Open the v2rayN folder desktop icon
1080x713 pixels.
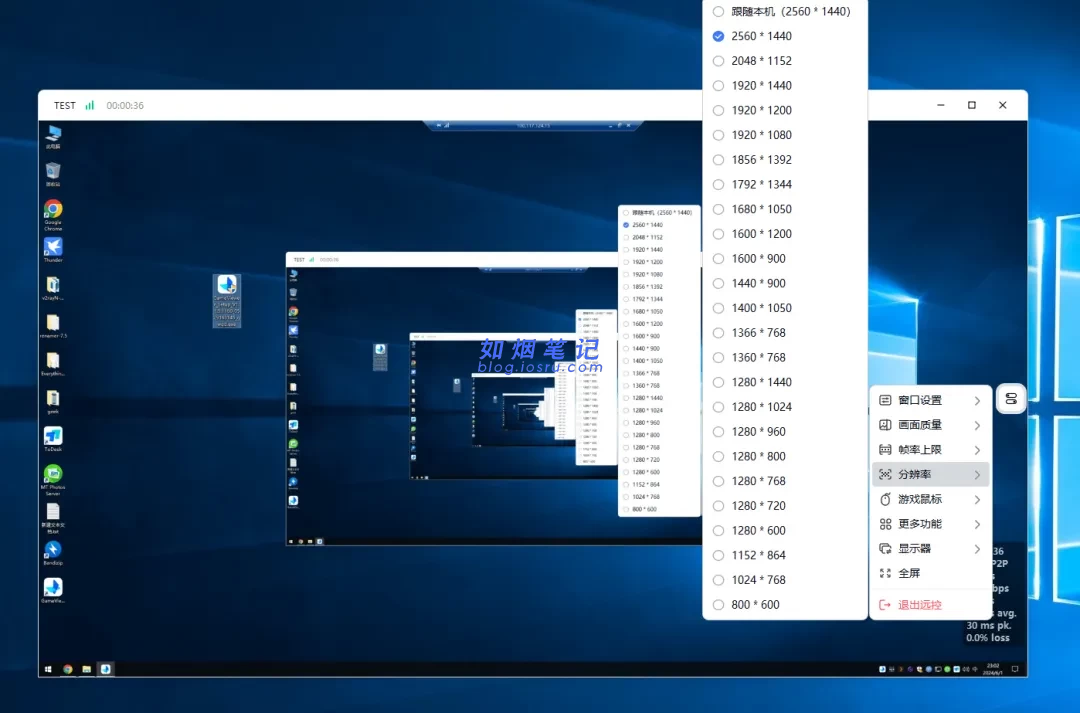coord(53,288)
